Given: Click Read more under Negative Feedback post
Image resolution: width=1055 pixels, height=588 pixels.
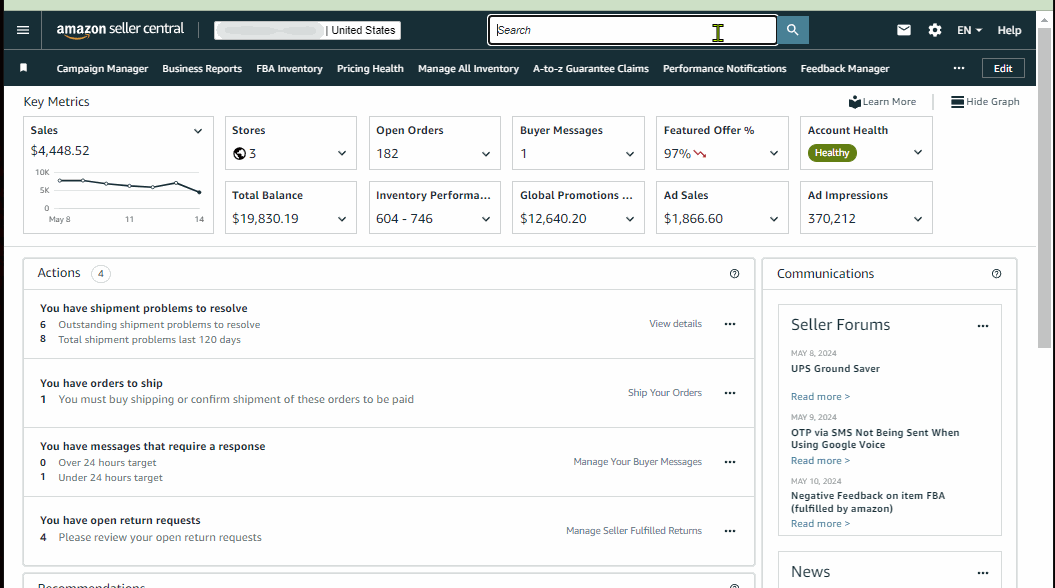Looking at the screenshot, I should pyautogui.click(x=820, y=524).
